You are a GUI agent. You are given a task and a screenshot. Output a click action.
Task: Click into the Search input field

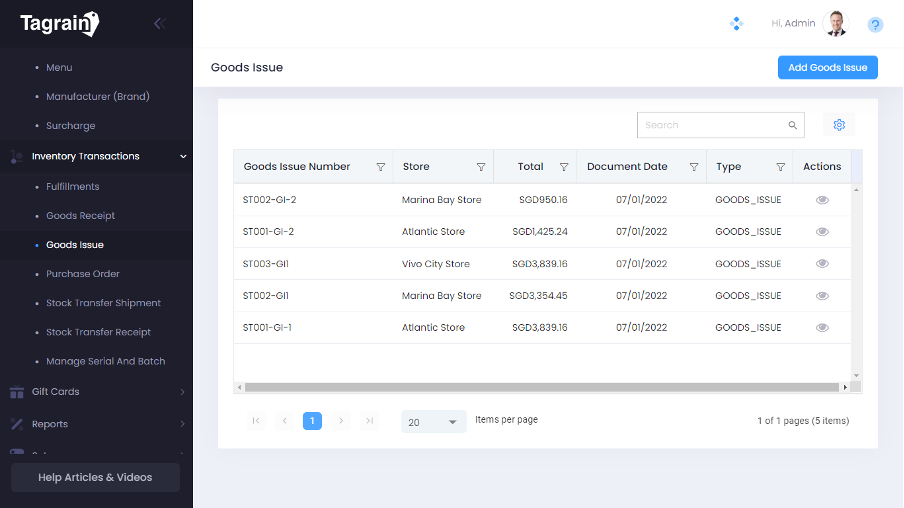pyautogui.click(x=713, y=125)
